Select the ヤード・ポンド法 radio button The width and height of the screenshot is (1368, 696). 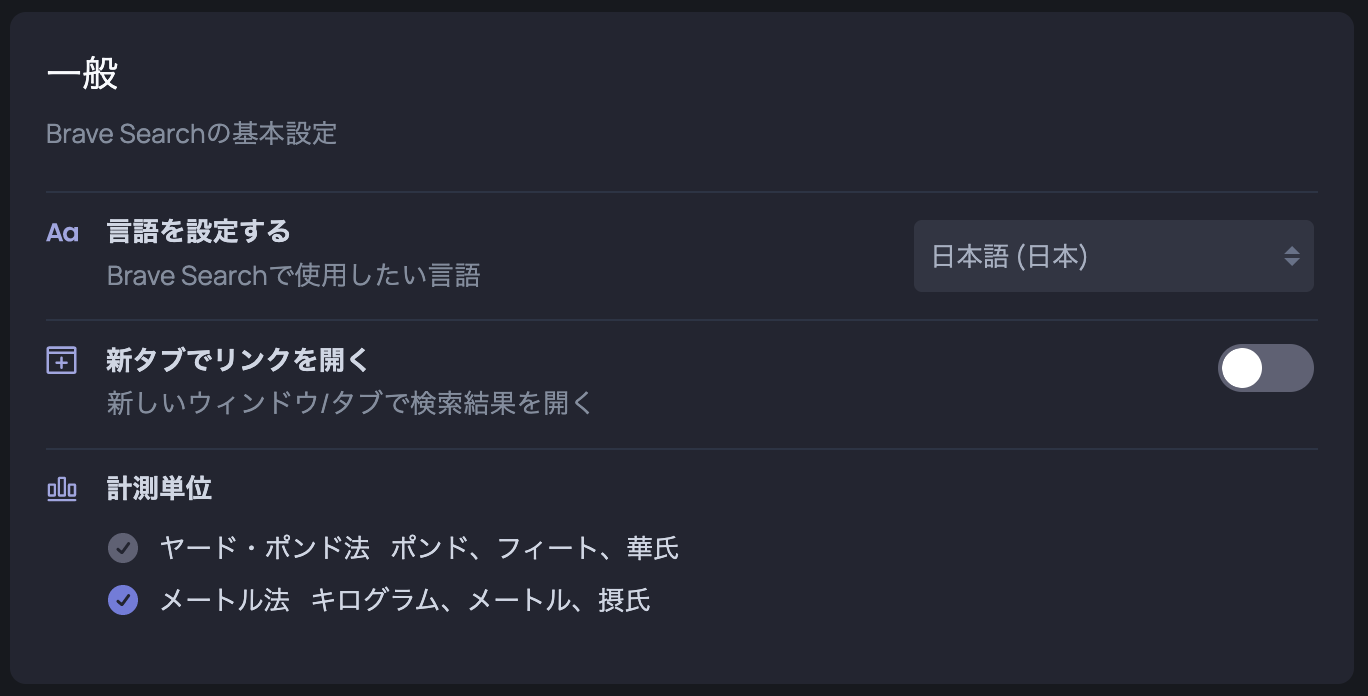pos(123,548)
